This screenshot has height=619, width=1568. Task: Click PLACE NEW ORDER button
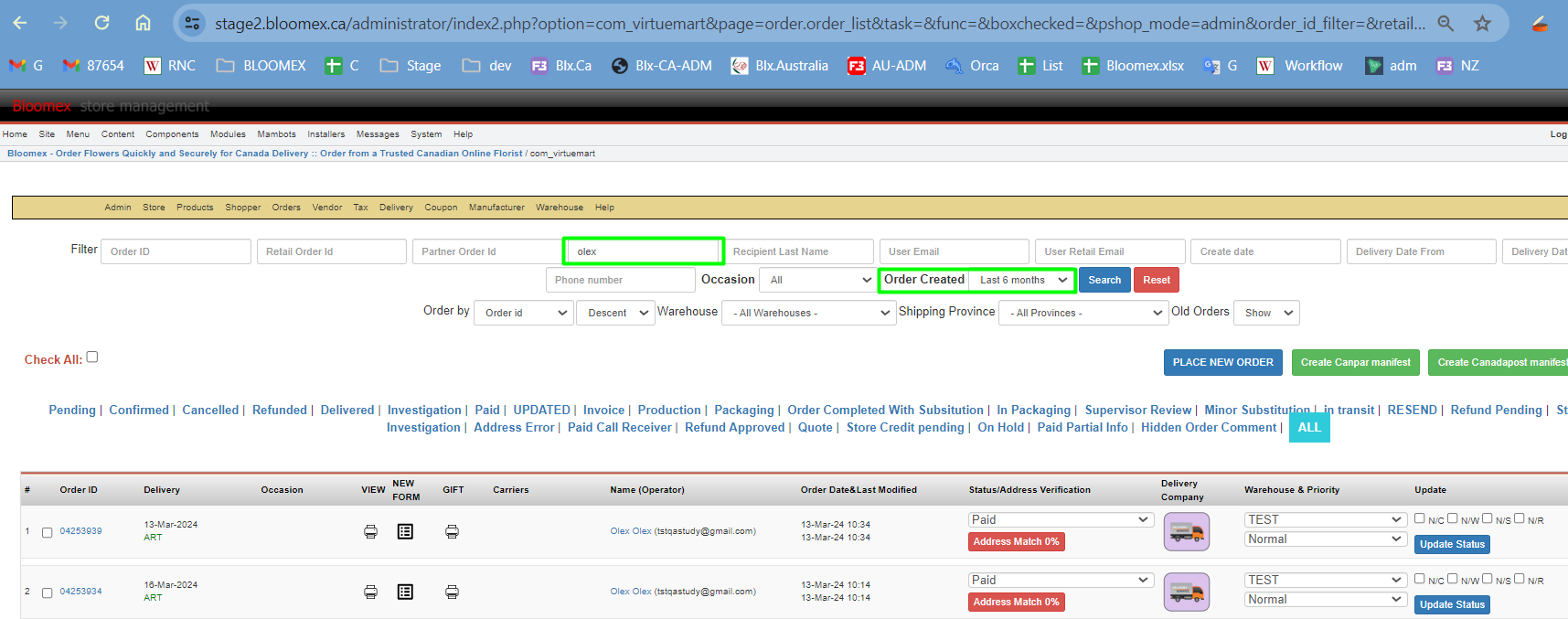(x=1223, y=362)
